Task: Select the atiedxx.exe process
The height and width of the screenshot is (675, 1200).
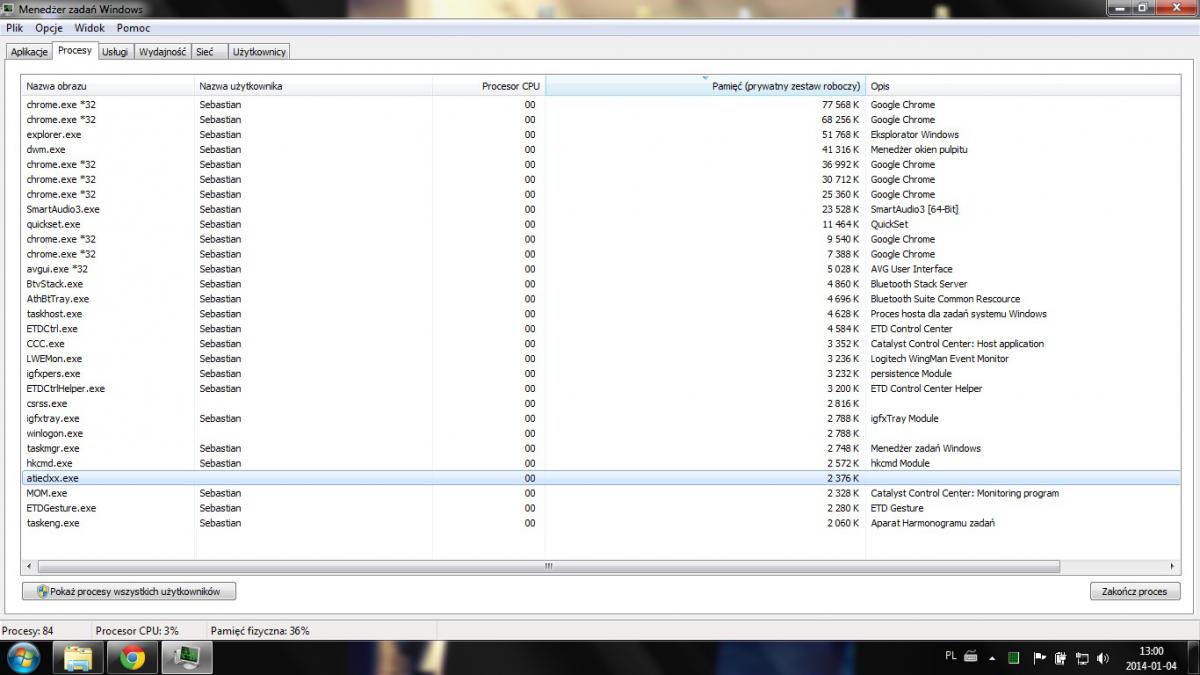Action: [x=600, y=479]
